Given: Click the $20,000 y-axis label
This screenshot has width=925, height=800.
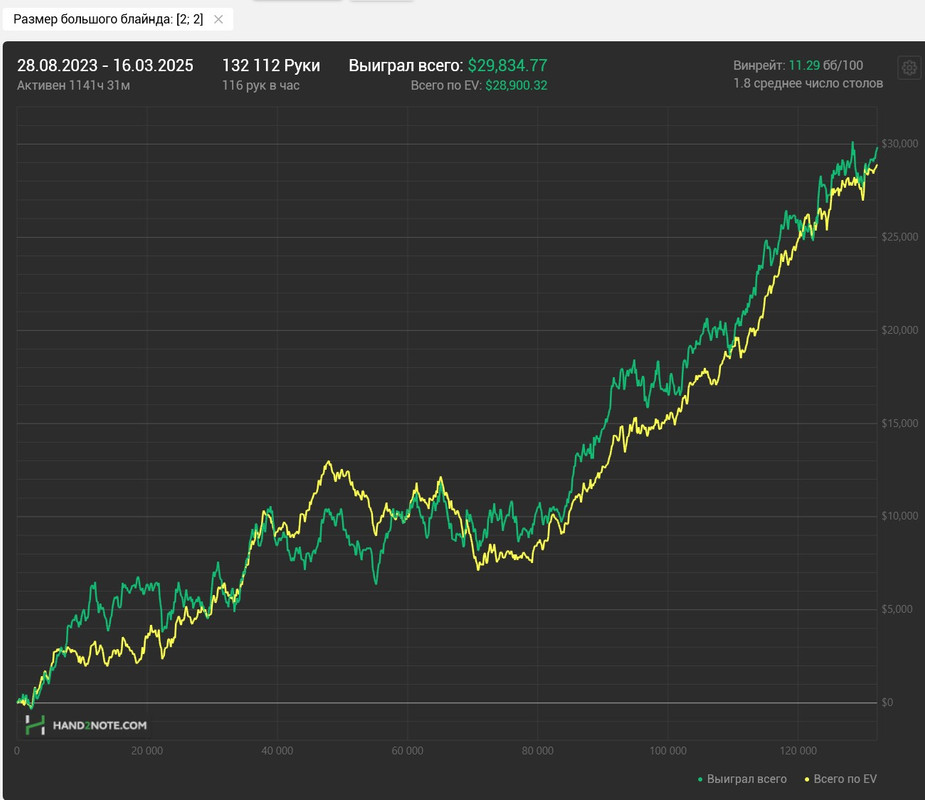Looking at the screenshot, I should pos(900,330).
